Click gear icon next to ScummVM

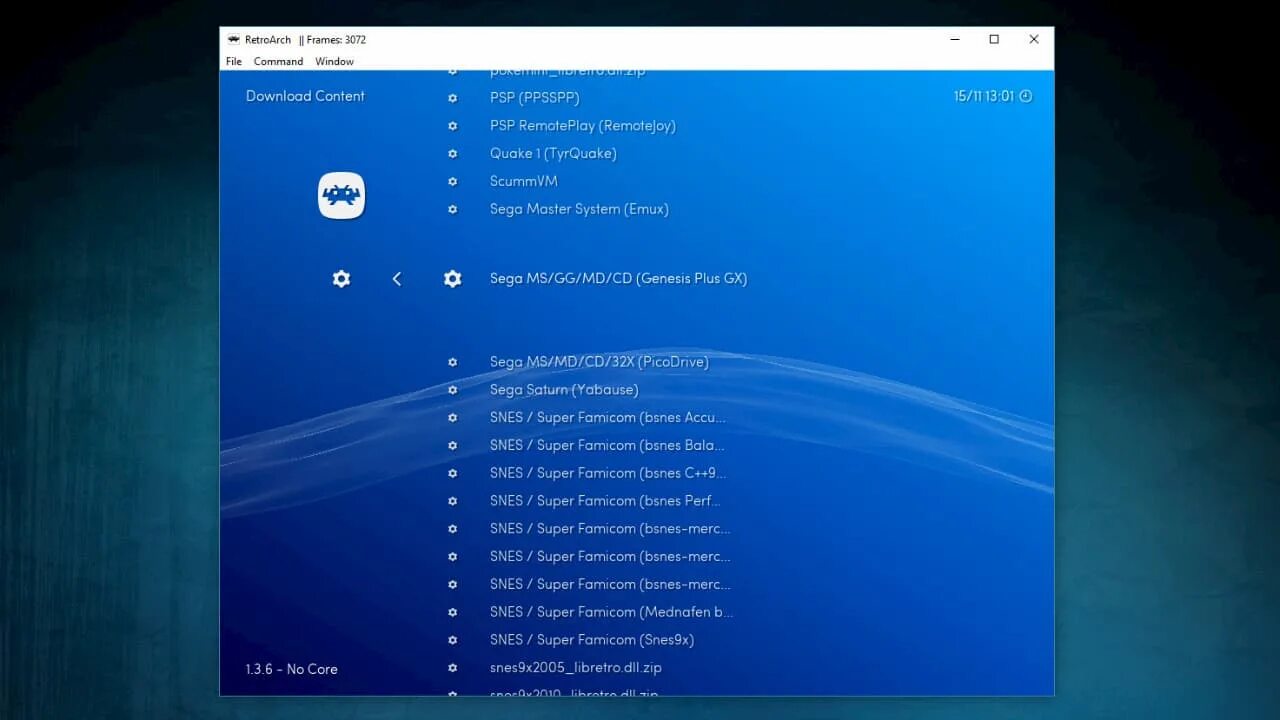point(452,182)
